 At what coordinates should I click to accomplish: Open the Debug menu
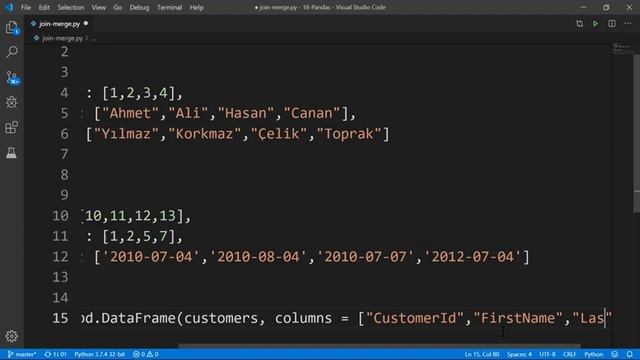(x=139, y=7)
